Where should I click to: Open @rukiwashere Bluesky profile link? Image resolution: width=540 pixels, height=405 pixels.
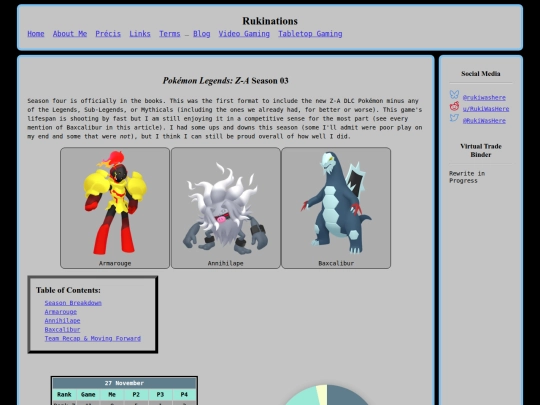point(484,97)
